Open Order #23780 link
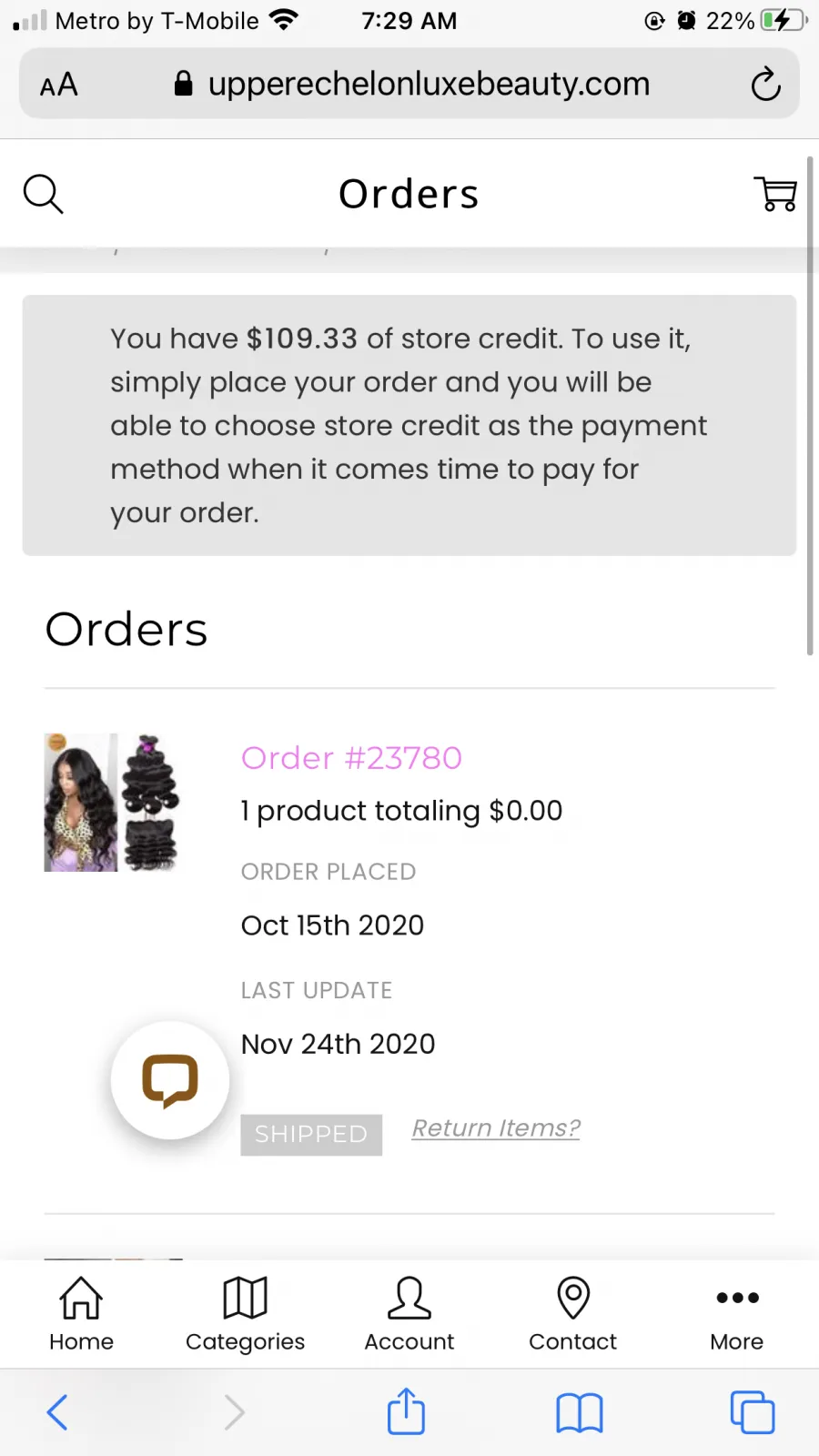This screenshot has height=1456, width=819. tap(351, 757)
